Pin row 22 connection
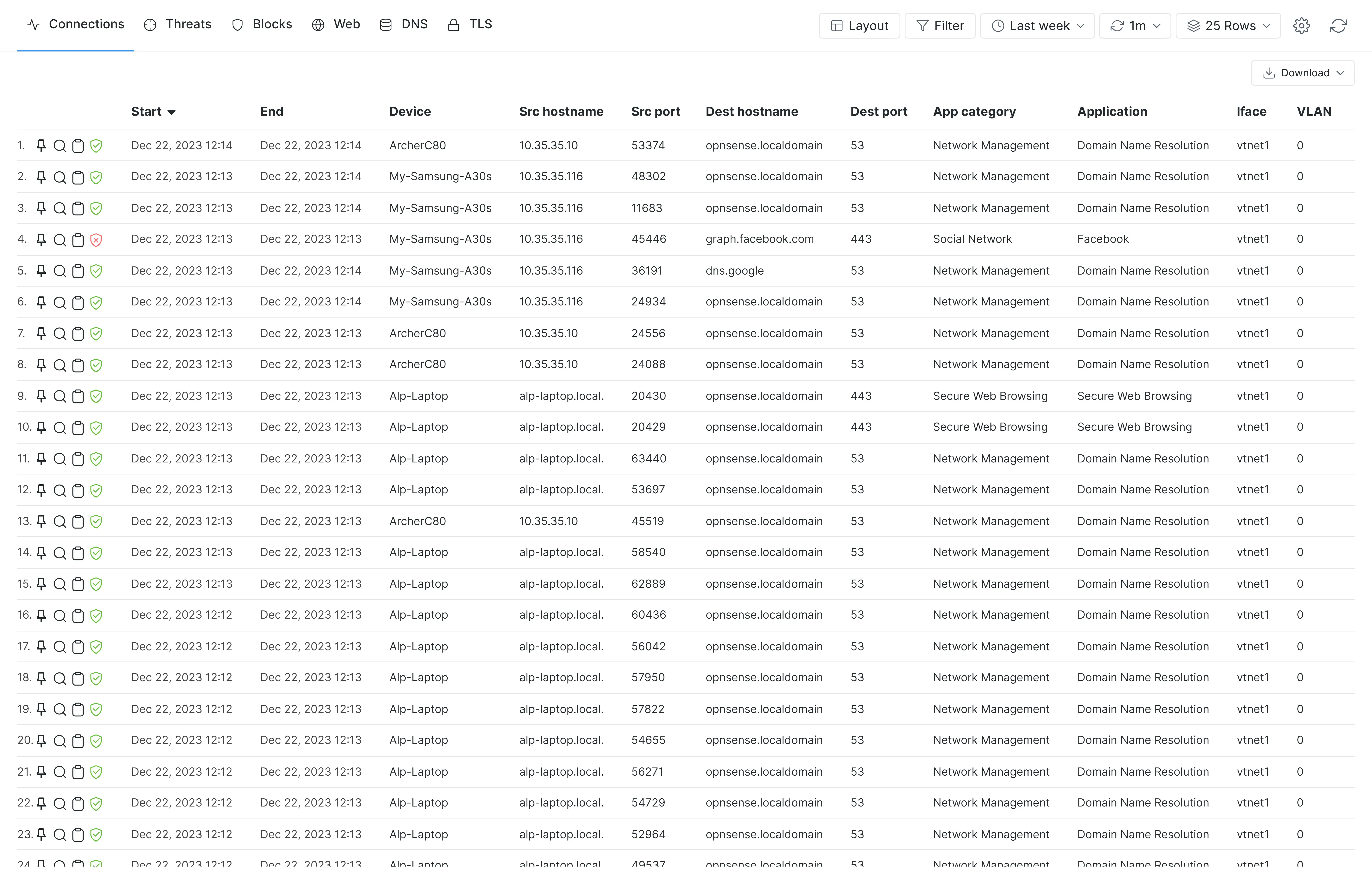The image size is (1372, 882). tap(41, 803)
